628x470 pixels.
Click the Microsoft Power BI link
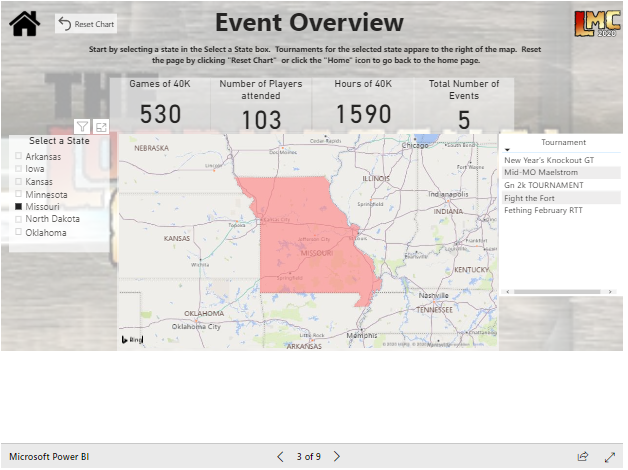click(x=49, y=456)
